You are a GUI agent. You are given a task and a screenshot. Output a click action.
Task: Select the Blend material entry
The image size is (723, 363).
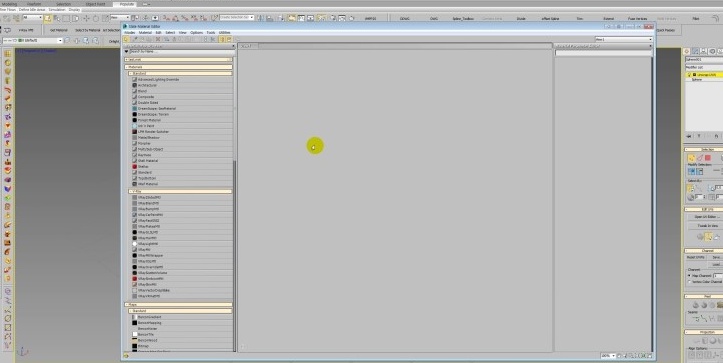(182, 91)
